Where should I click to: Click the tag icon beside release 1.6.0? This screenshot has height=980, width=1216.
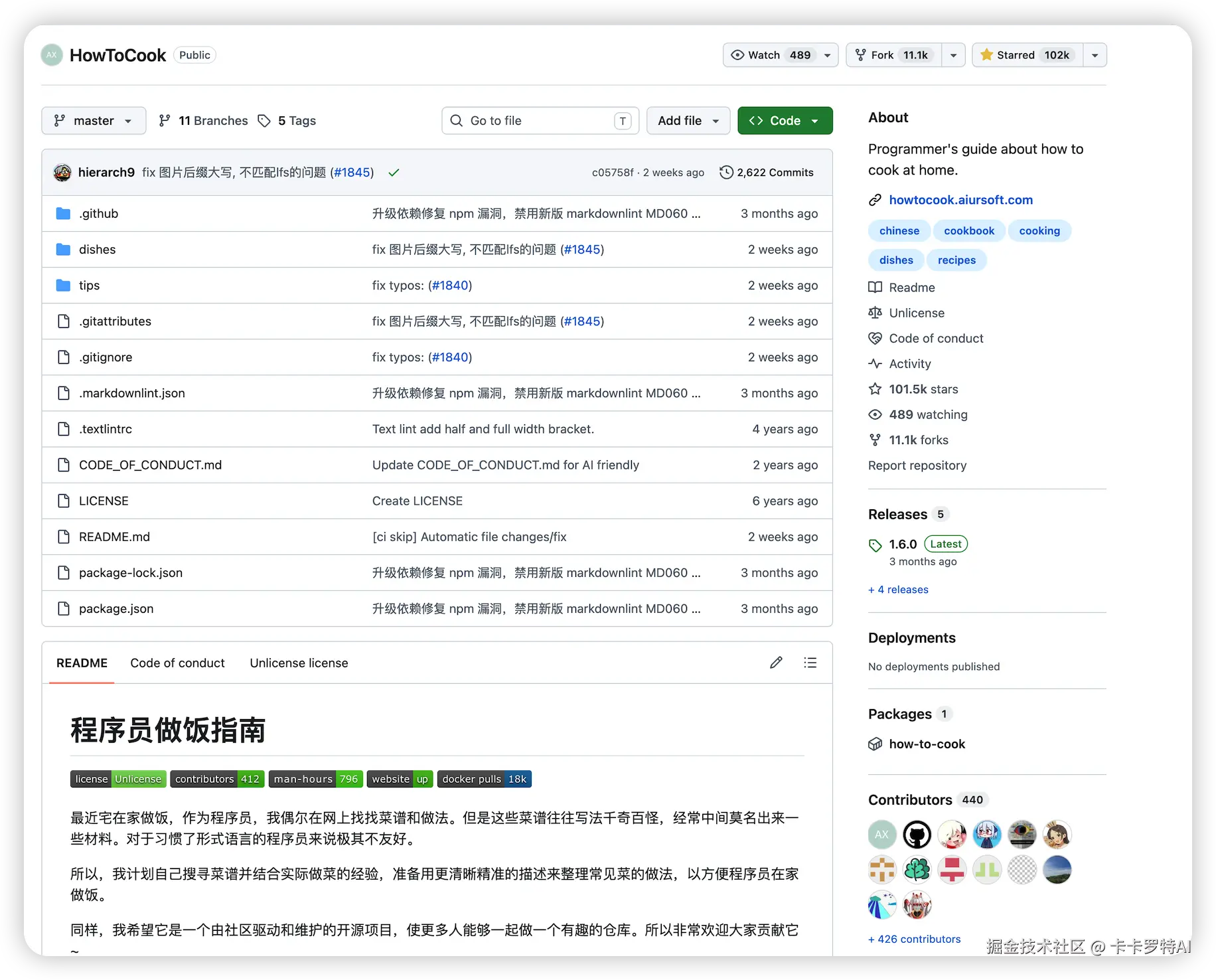coord(875,545)
